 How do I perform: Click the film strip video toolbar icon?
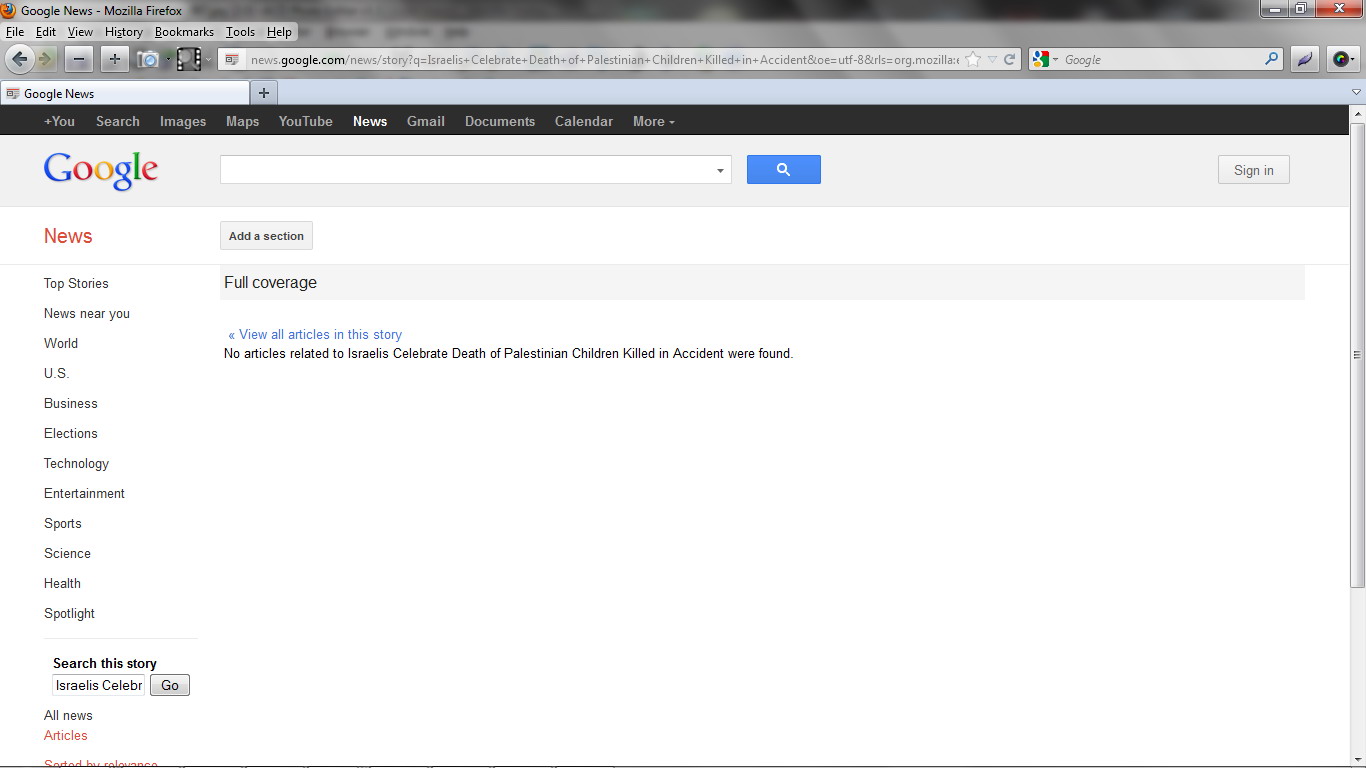189,59
